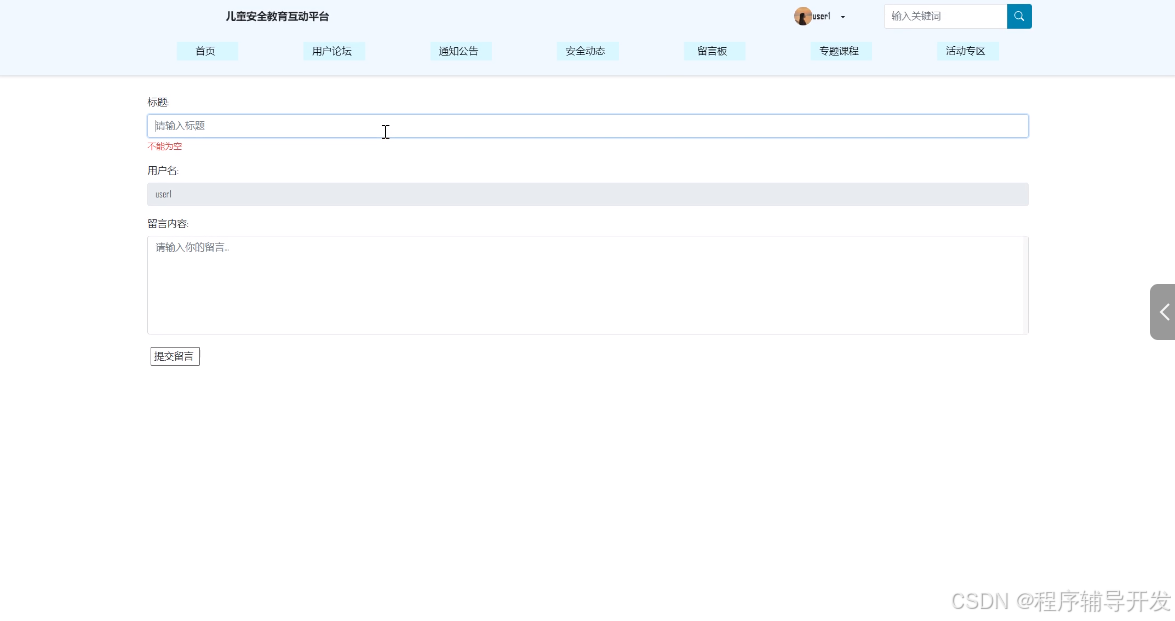Click the 留言内容 field label
Viewport: 1175px width, 621px height.
point(168,224)
